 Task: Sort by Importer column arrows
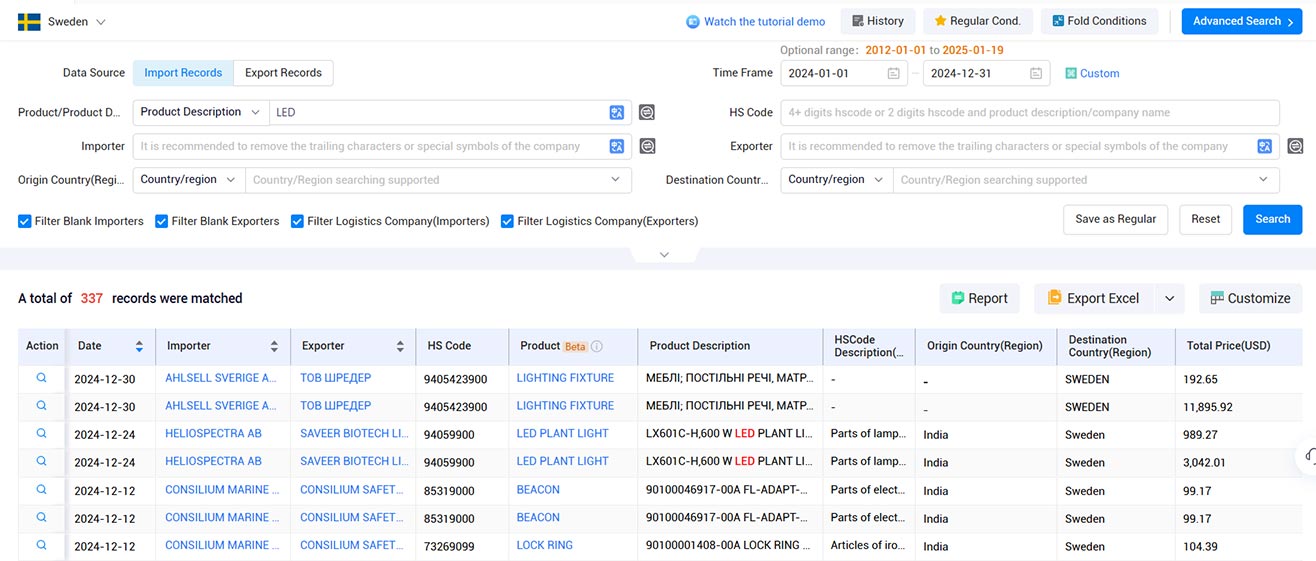(x=274, y=346)
